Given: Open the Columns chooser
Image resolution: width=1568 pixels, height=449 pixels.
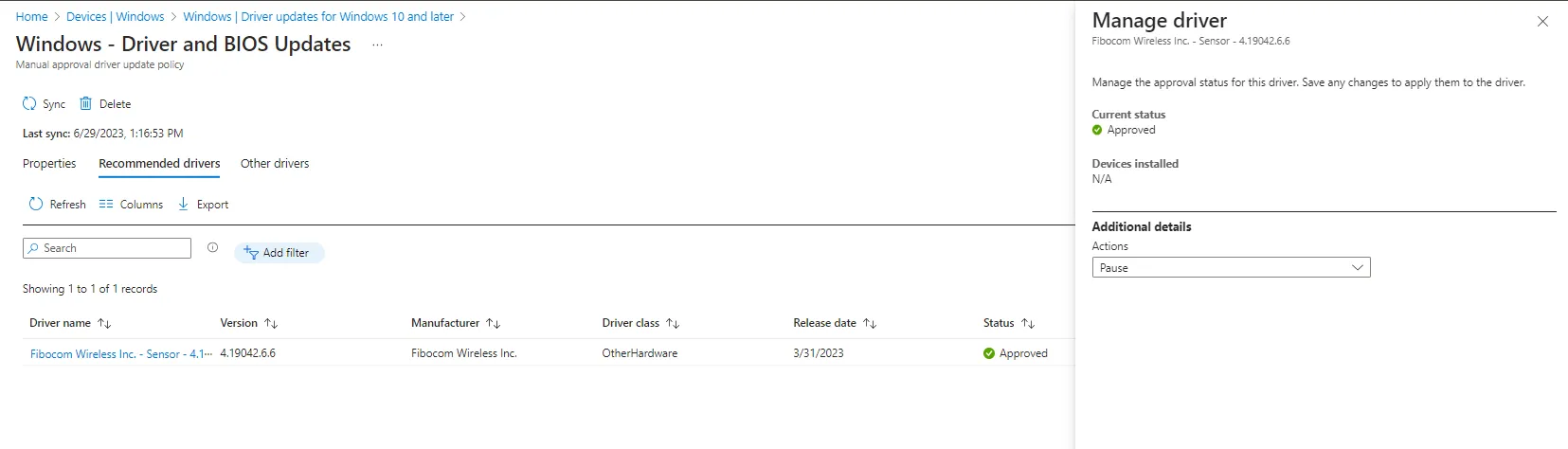Looking at the screenshot, I should tap(131, 205).
